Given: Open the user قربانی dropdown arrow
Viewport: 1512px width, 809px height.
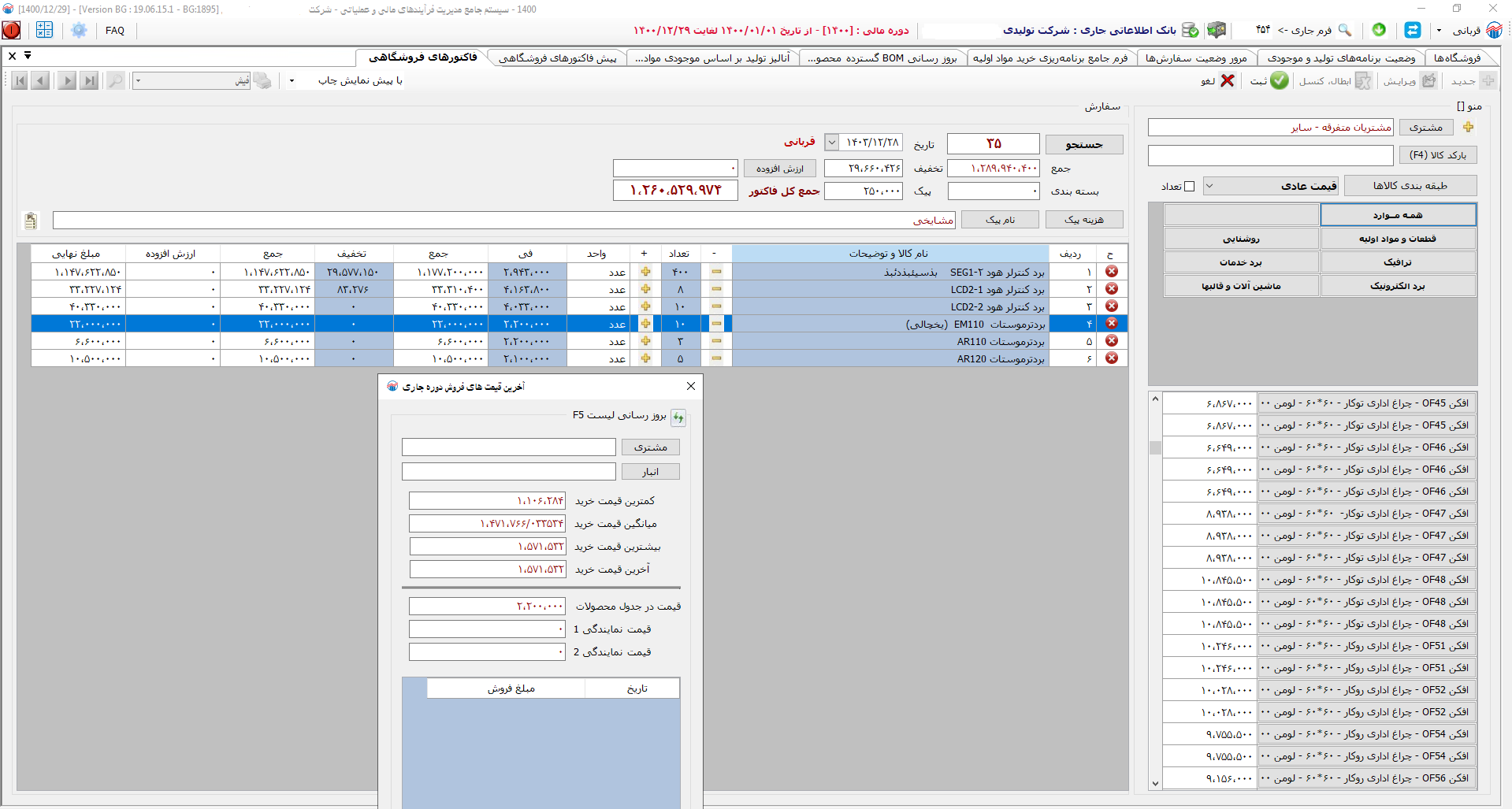Looking at the screenshot, I should [x=1439, y=30].
